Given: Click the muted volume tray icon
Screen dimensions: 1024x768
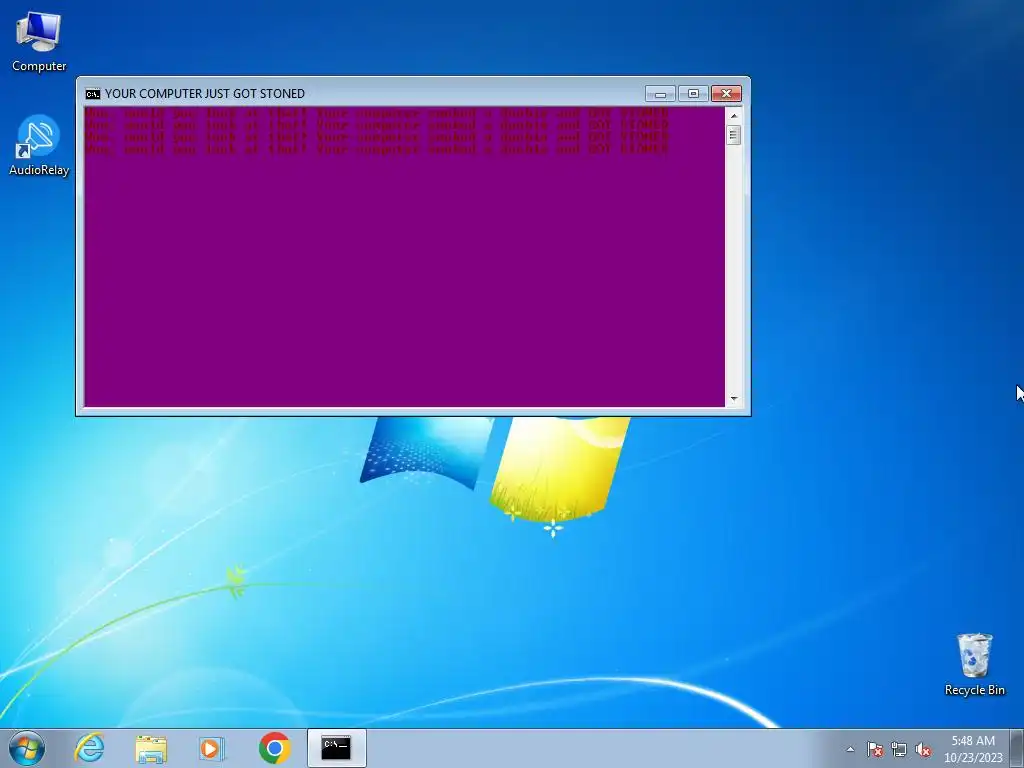Looking at the screenshot, I should tap(923, 749).
